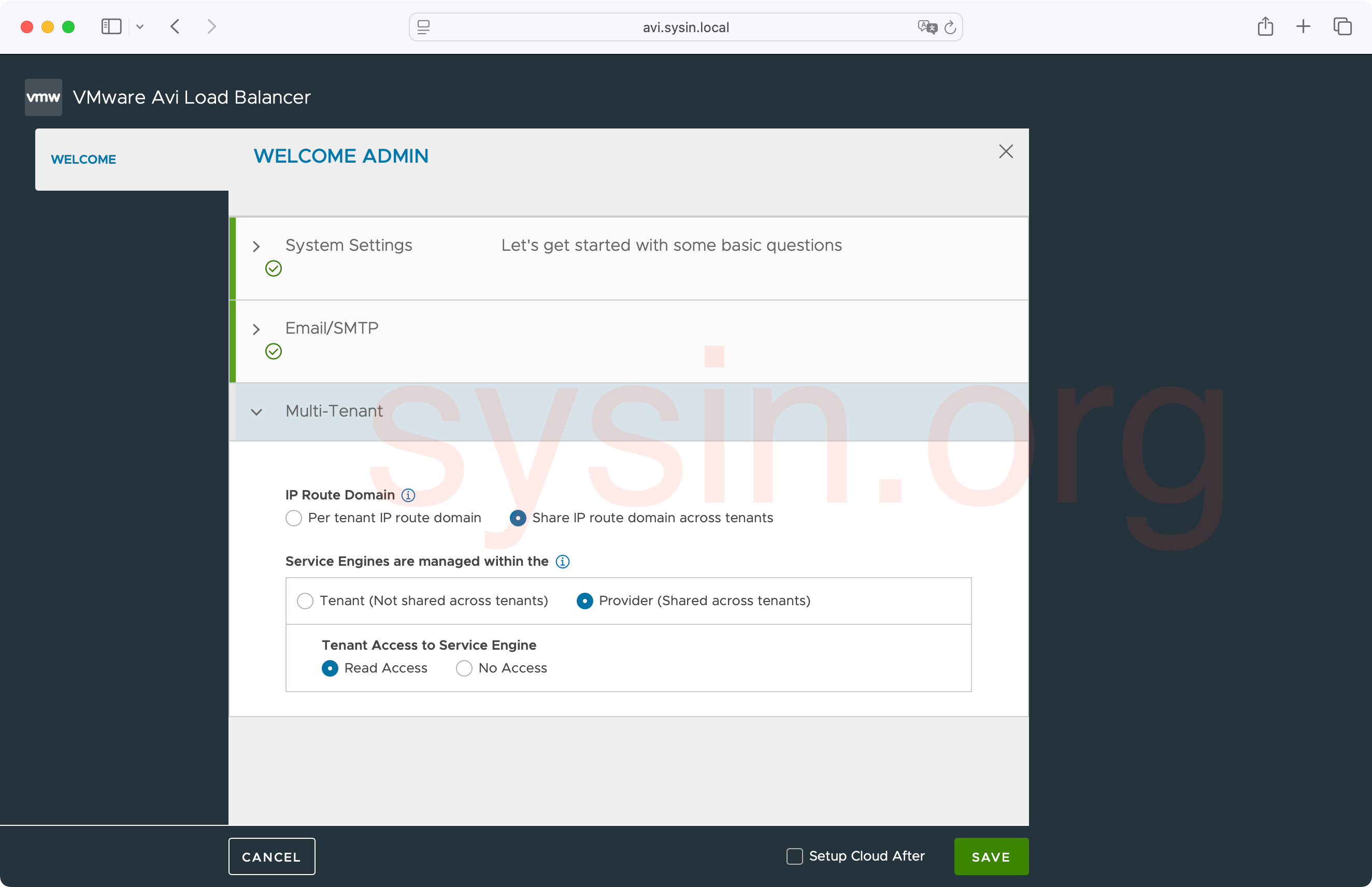The image size is (1372, 887).
Task: Open a new tab with the plus icon
Action: tap(1303, 26)
